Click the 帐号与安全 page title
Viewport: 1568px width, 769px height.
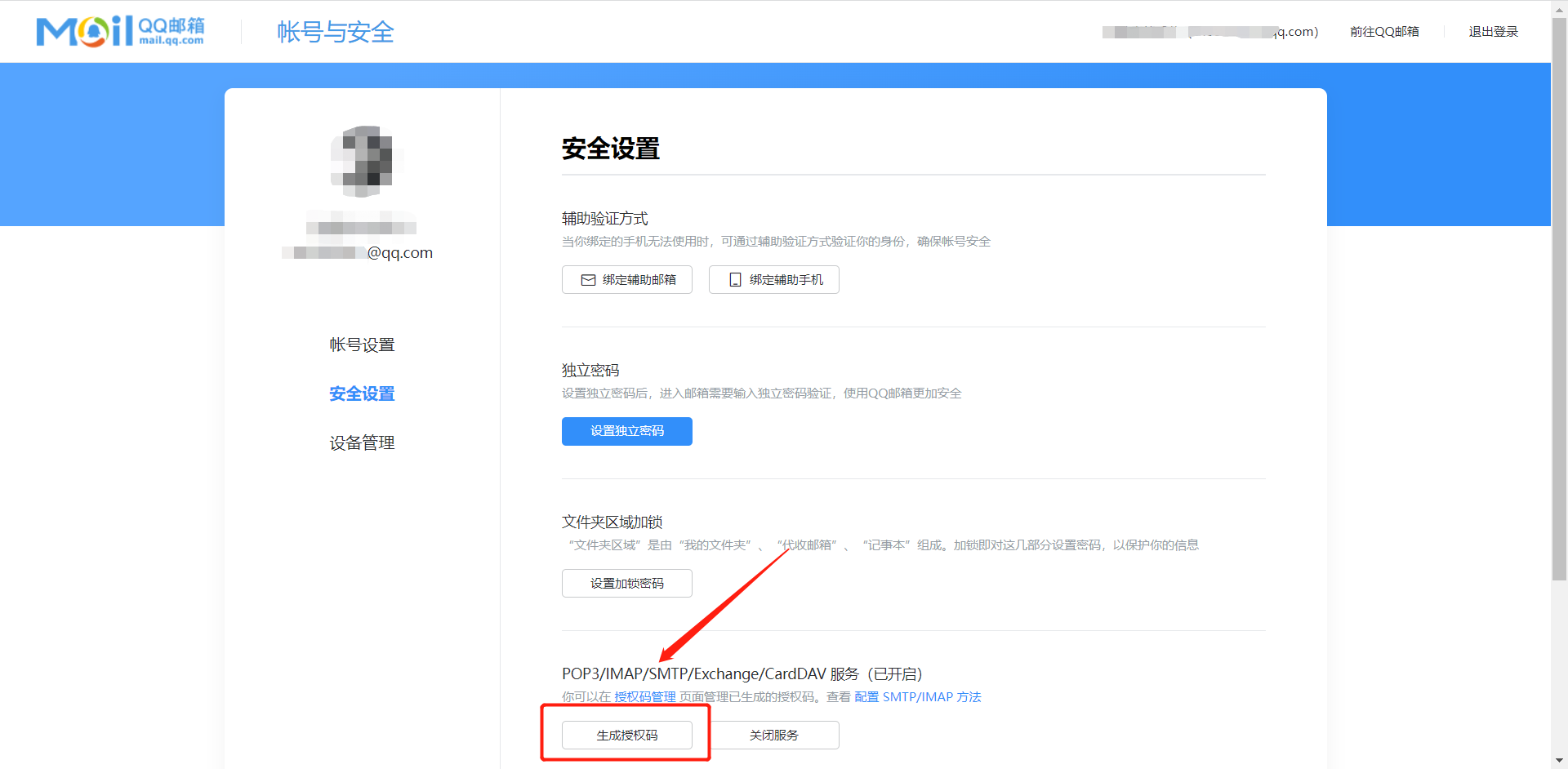(336, 32)
